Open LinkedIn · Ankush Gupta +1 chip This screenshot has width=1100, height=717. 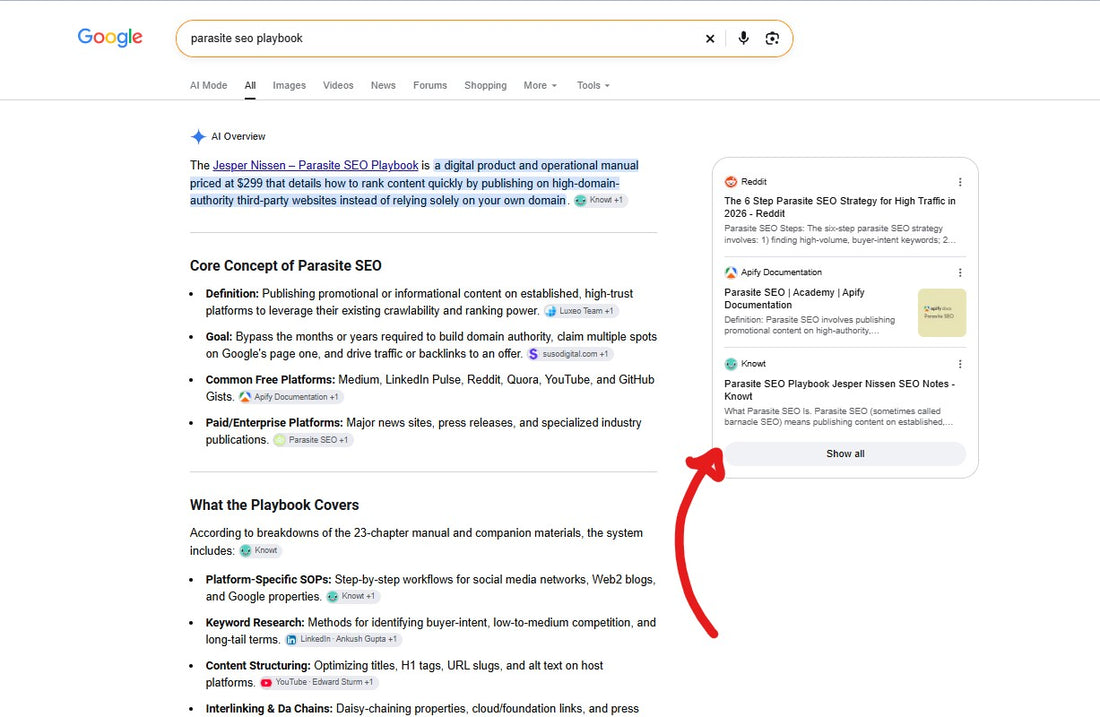[342, 638]
